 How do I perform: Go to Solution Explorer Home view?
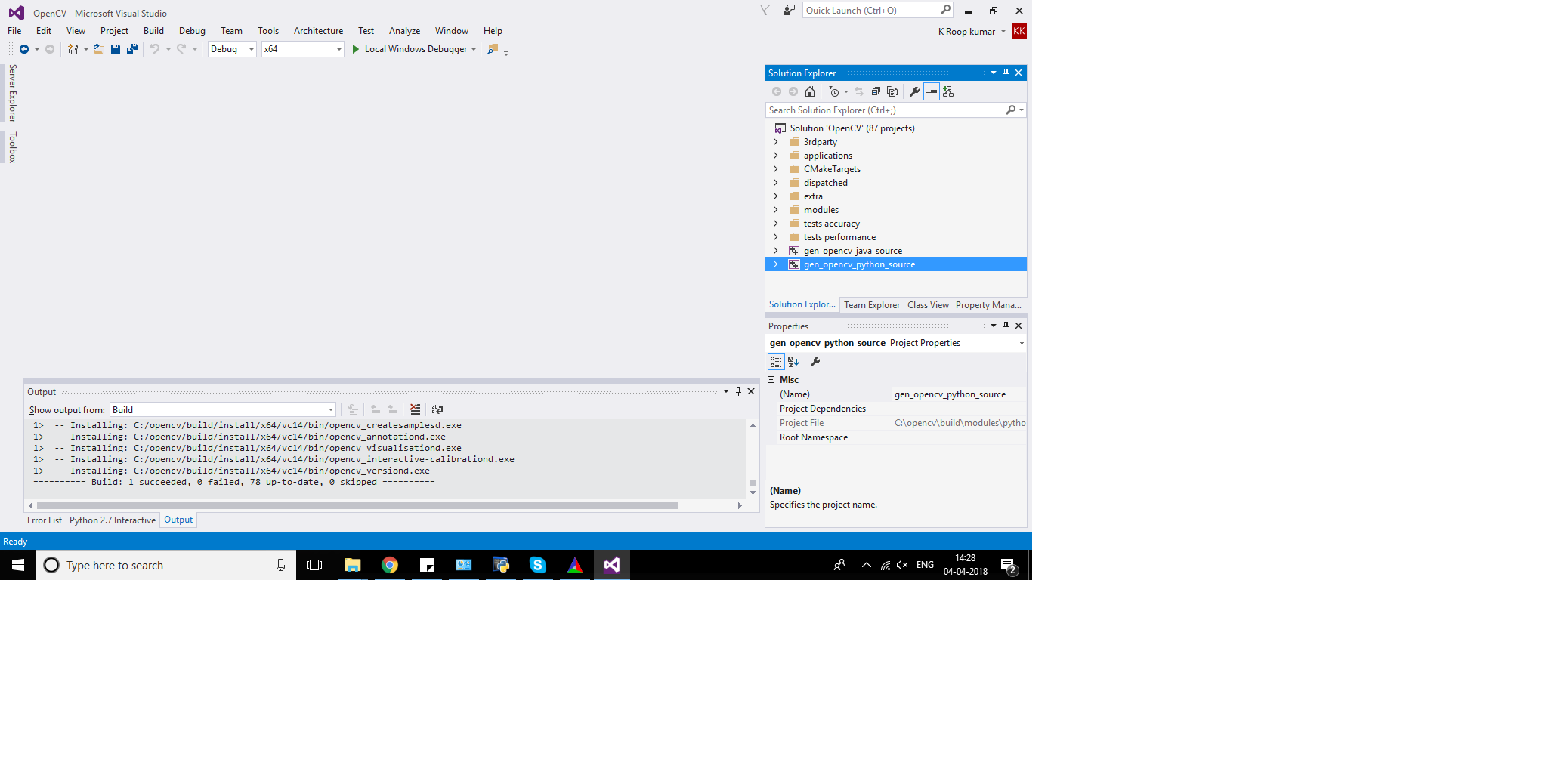(810, 91)
